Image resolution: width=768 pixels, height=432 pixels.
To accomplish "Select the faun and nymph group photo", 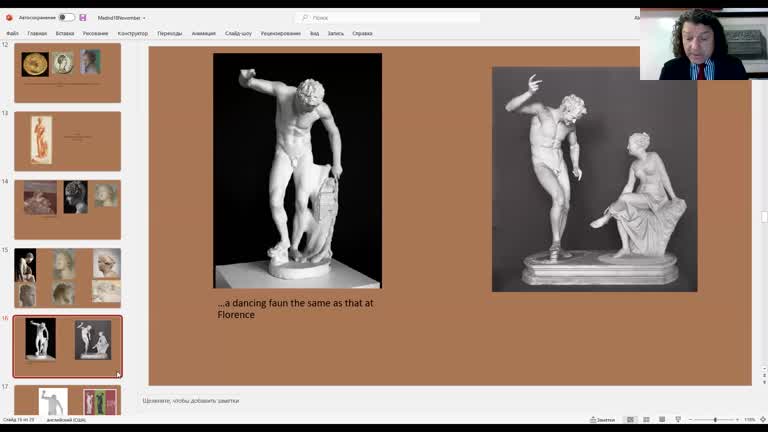I will click(595, 179).
